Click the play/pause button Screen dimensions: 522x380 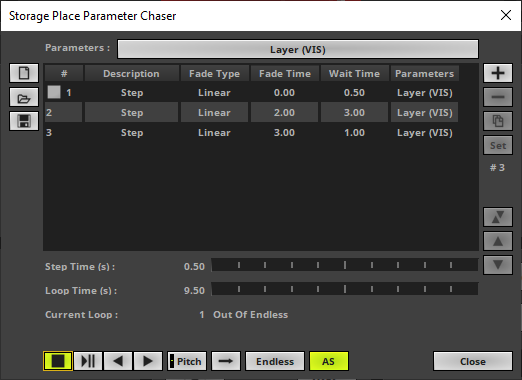88,361
